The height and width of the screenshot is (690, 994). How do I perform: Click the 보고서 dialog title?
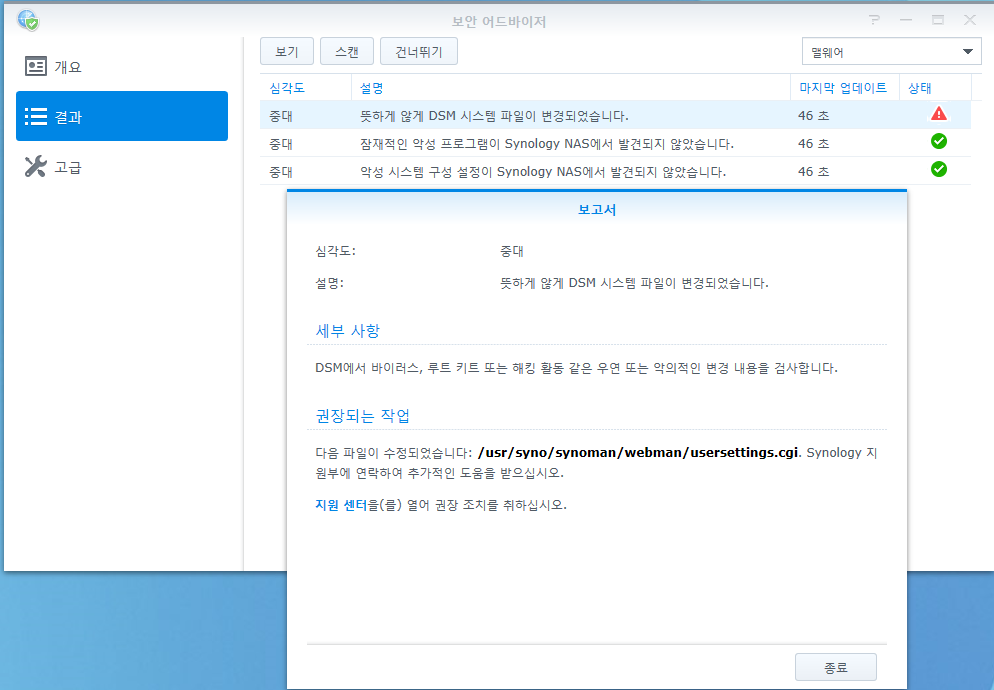click(597, 209)
